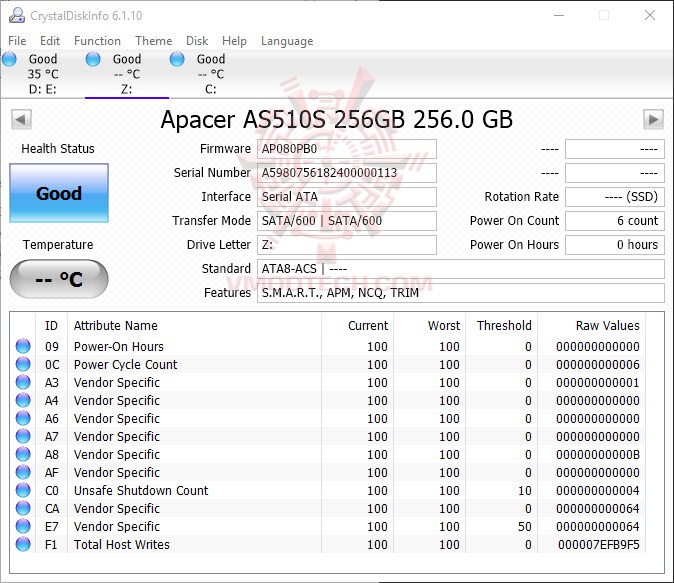Click the status orb beside Power Cycle Count
Screen dimensions: 674x583
pyautogui.click(x=23, y=365)
